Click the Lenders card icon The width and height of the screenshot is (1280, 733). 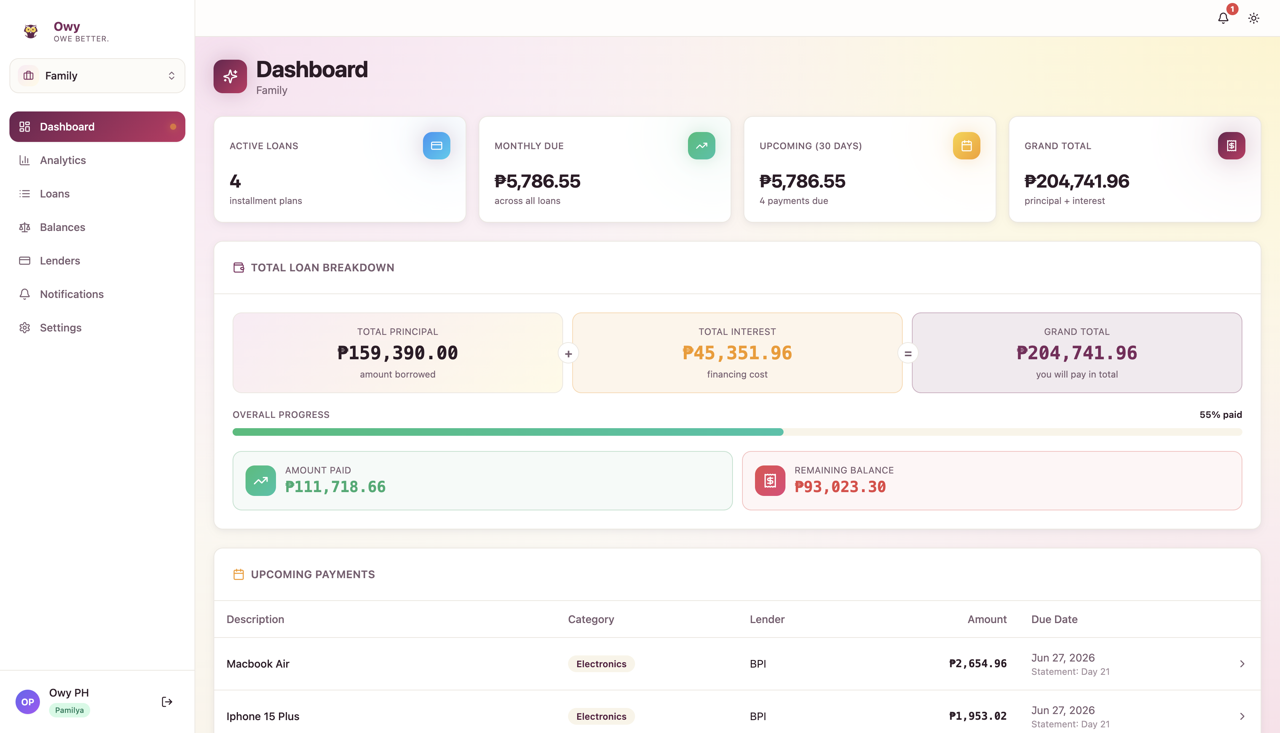click(25, 261)
